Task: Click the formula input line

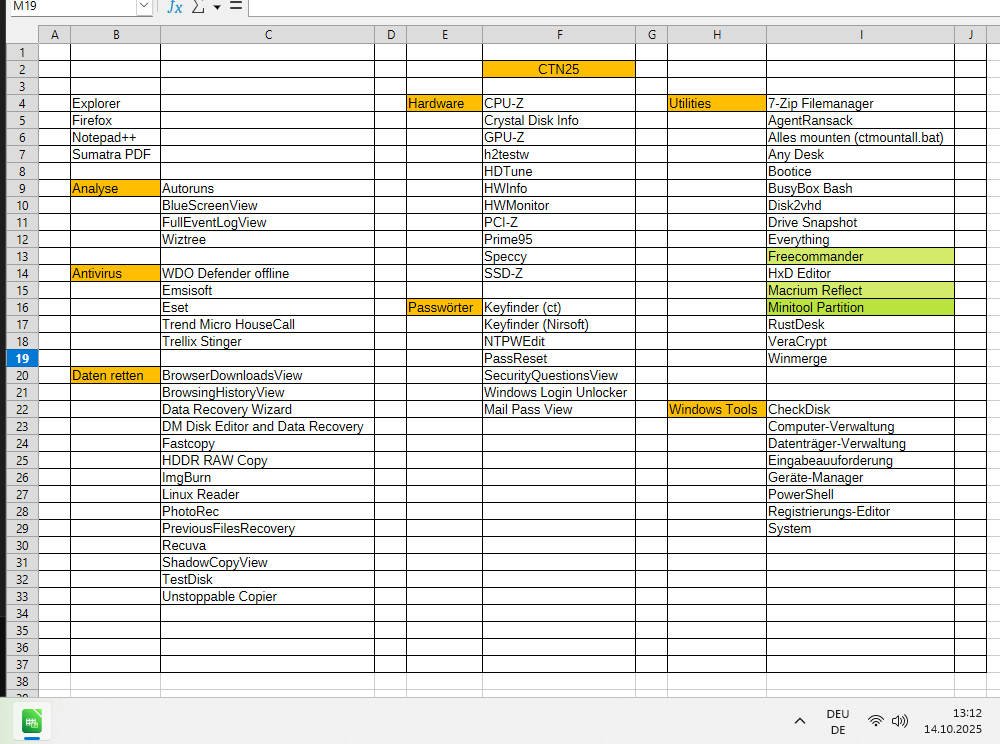Action: [624, 7]
